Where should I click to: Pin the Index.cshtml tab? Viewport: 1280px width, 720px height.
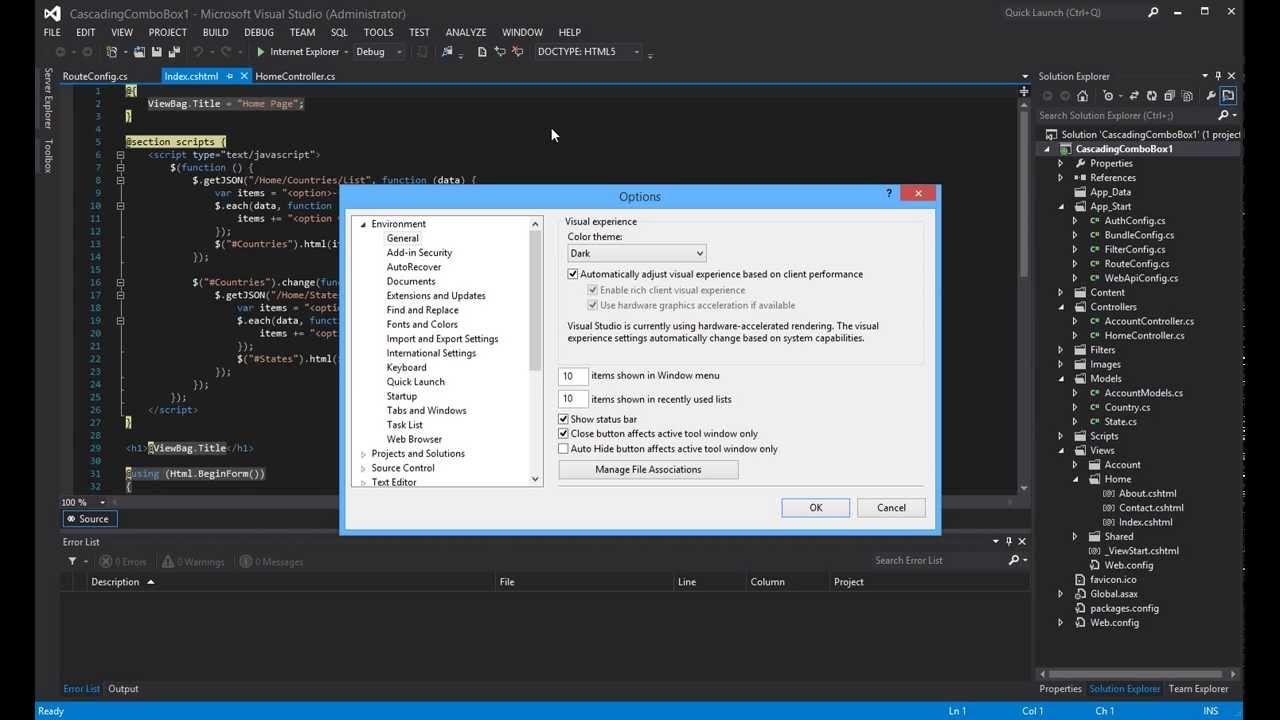(230, 76)
